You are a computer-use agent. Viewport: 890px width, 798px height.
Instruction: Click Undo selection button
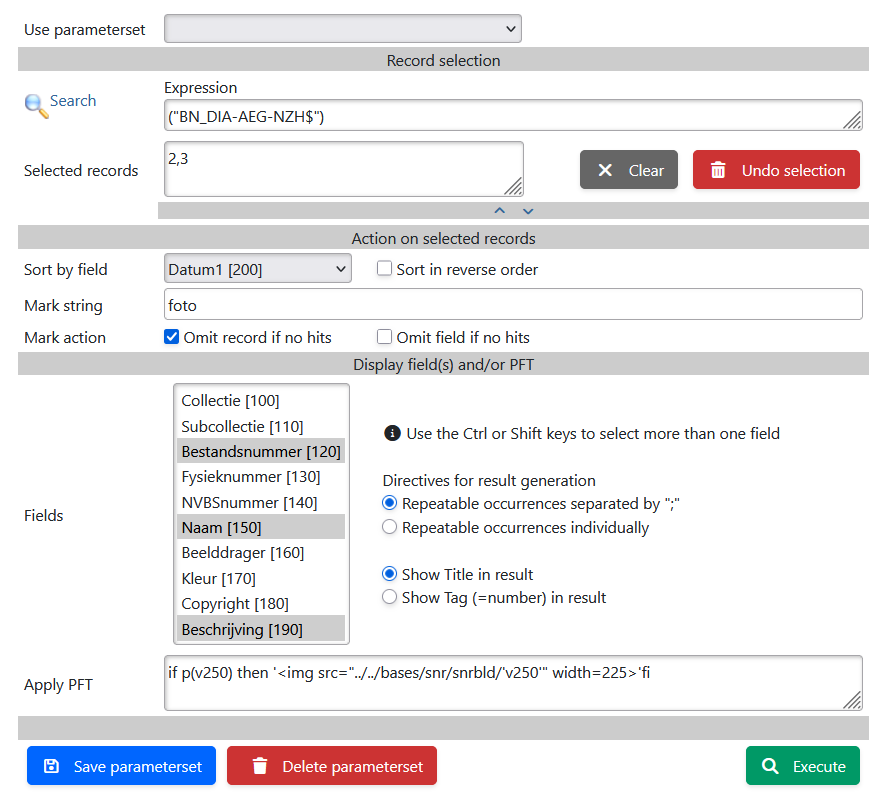coord(776,170)
